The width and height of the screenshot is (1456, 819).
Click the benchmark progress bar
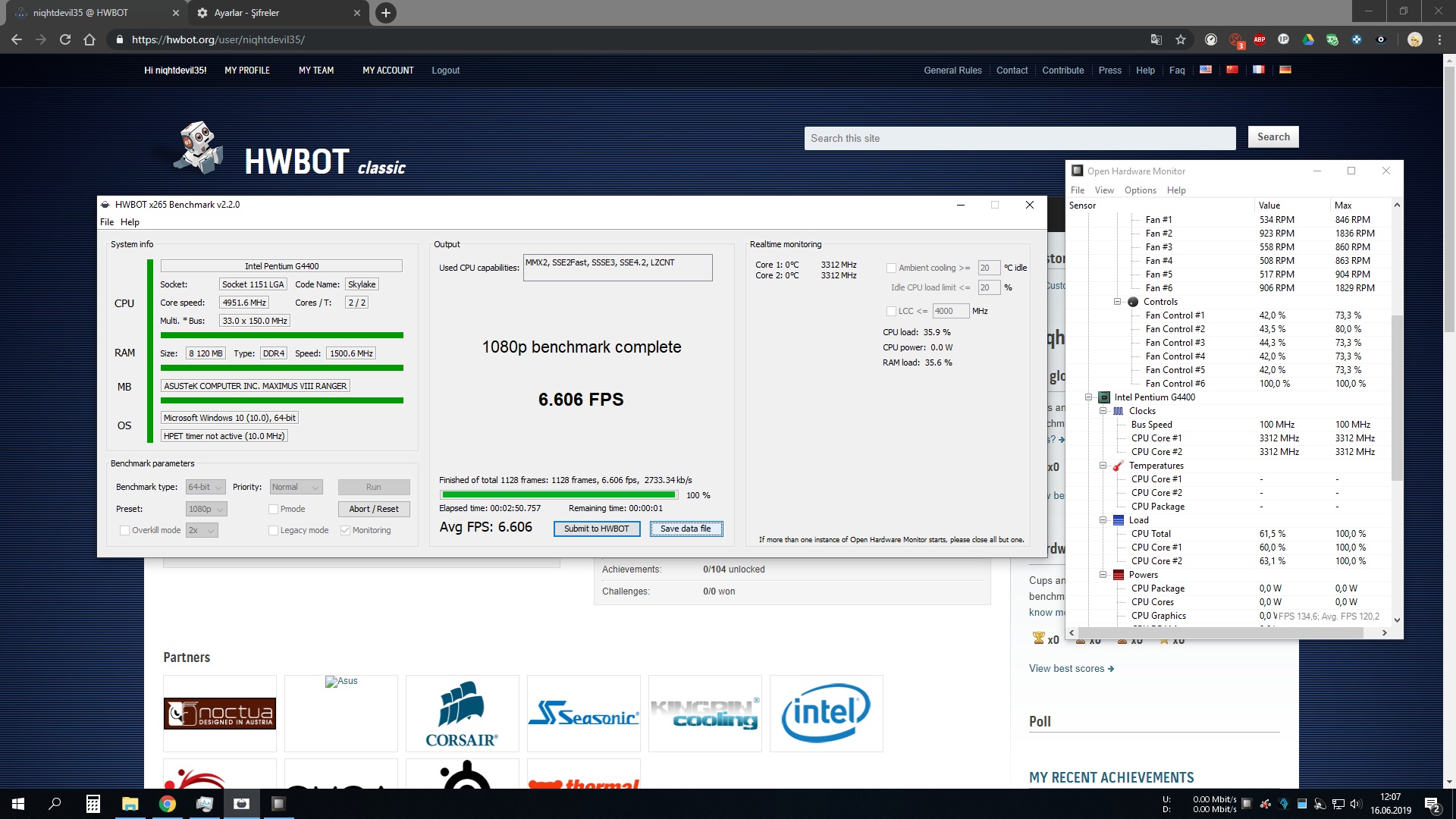click(558, 494)
